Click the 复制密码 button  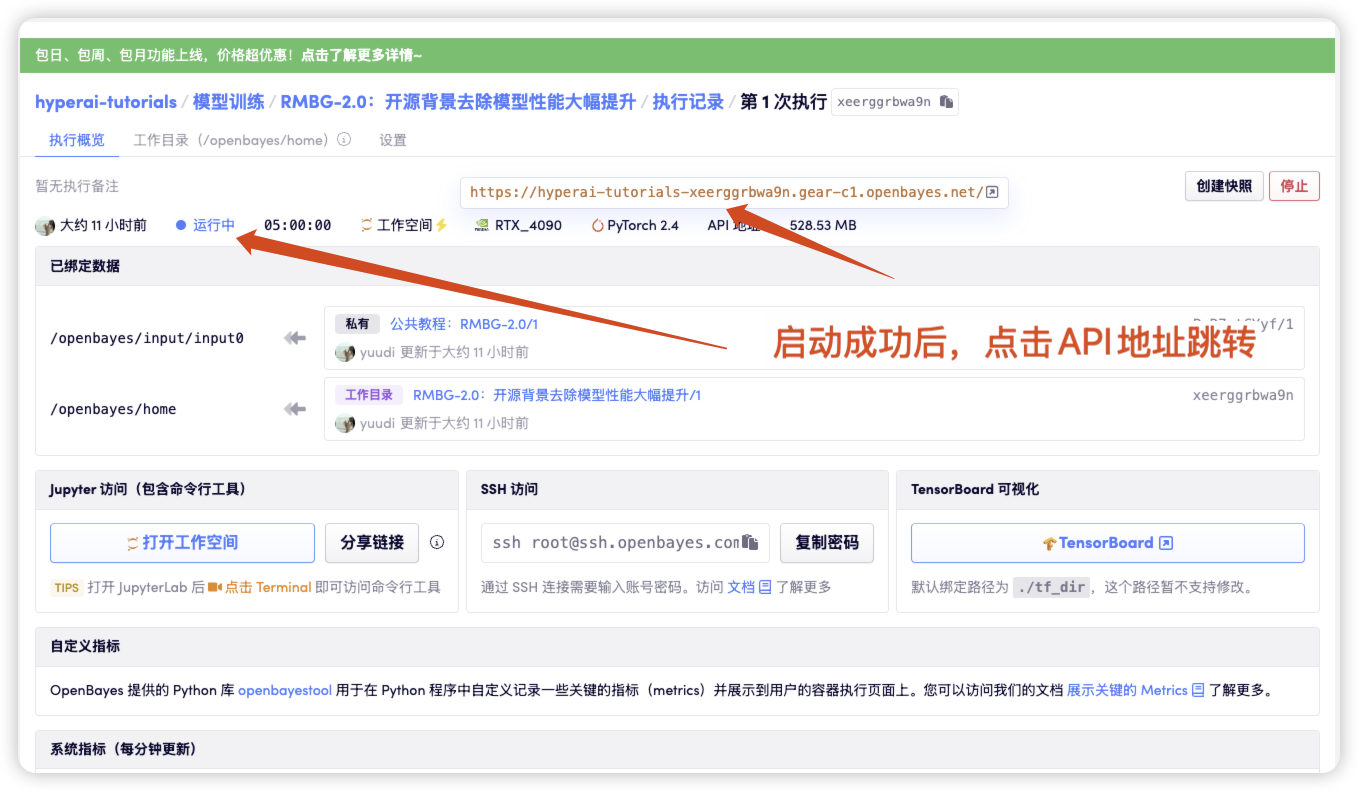(826, 543)
